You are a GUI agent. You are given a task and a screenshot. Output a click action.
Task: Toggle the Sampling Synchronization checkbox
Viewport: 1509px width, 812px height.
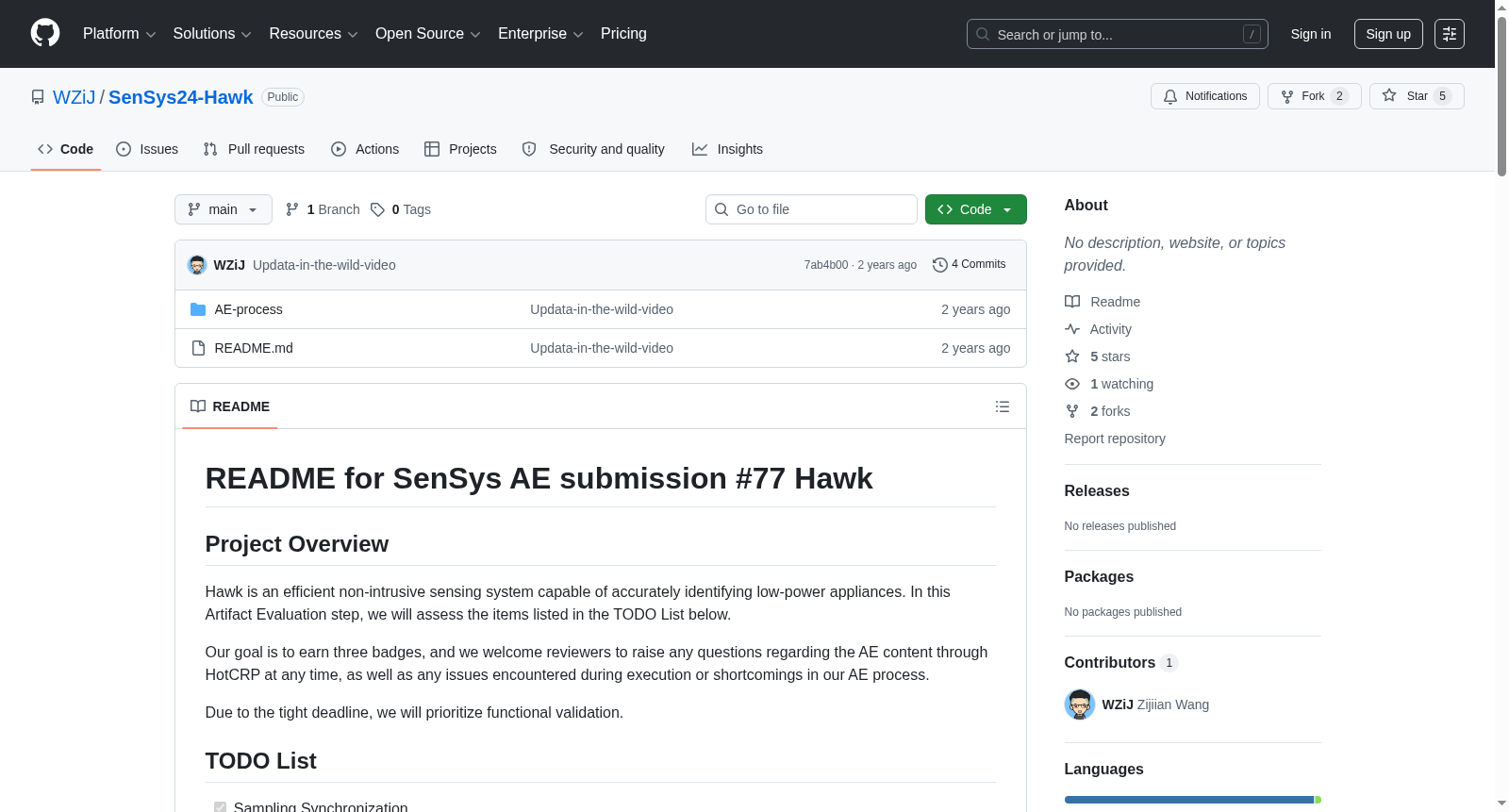click(220, 807)
